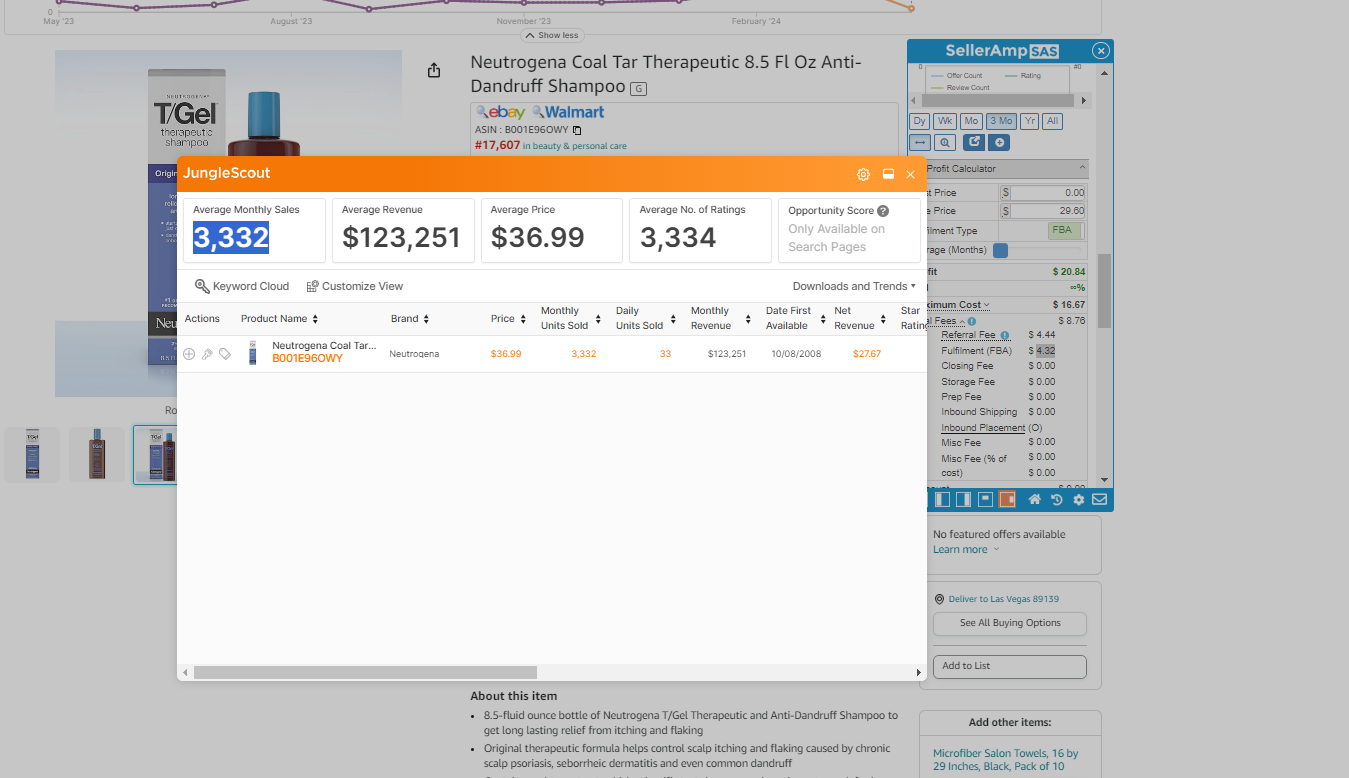
Task: Open Customize View options
Action: (355, 286)
